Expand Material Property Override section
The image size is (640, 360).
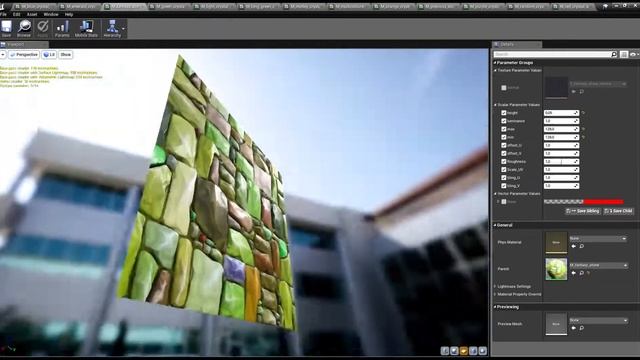pyautogui.click(x=495, y=294)
